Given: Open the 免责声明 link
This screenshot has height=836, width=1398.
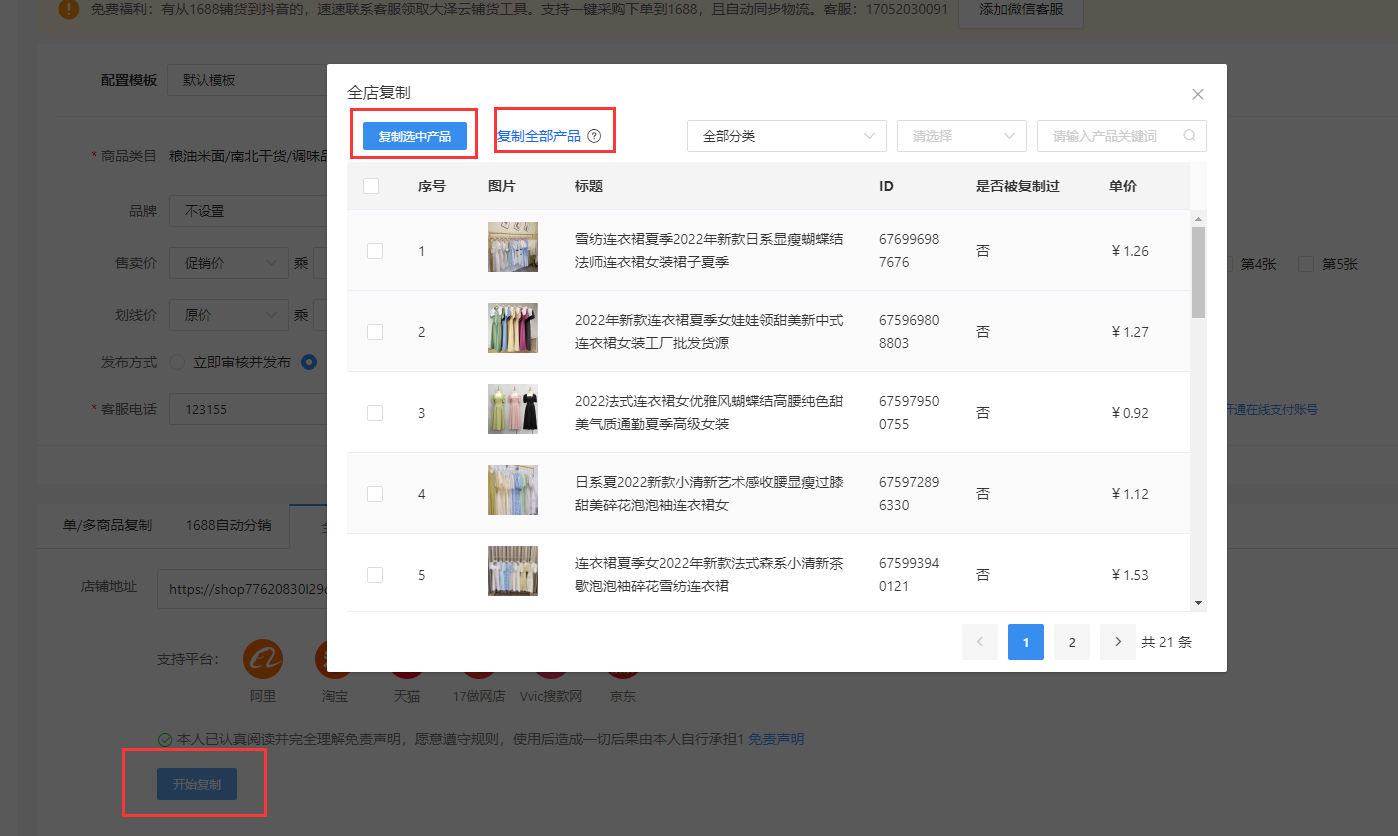Looking at the screenshot, I should [776, 740].
